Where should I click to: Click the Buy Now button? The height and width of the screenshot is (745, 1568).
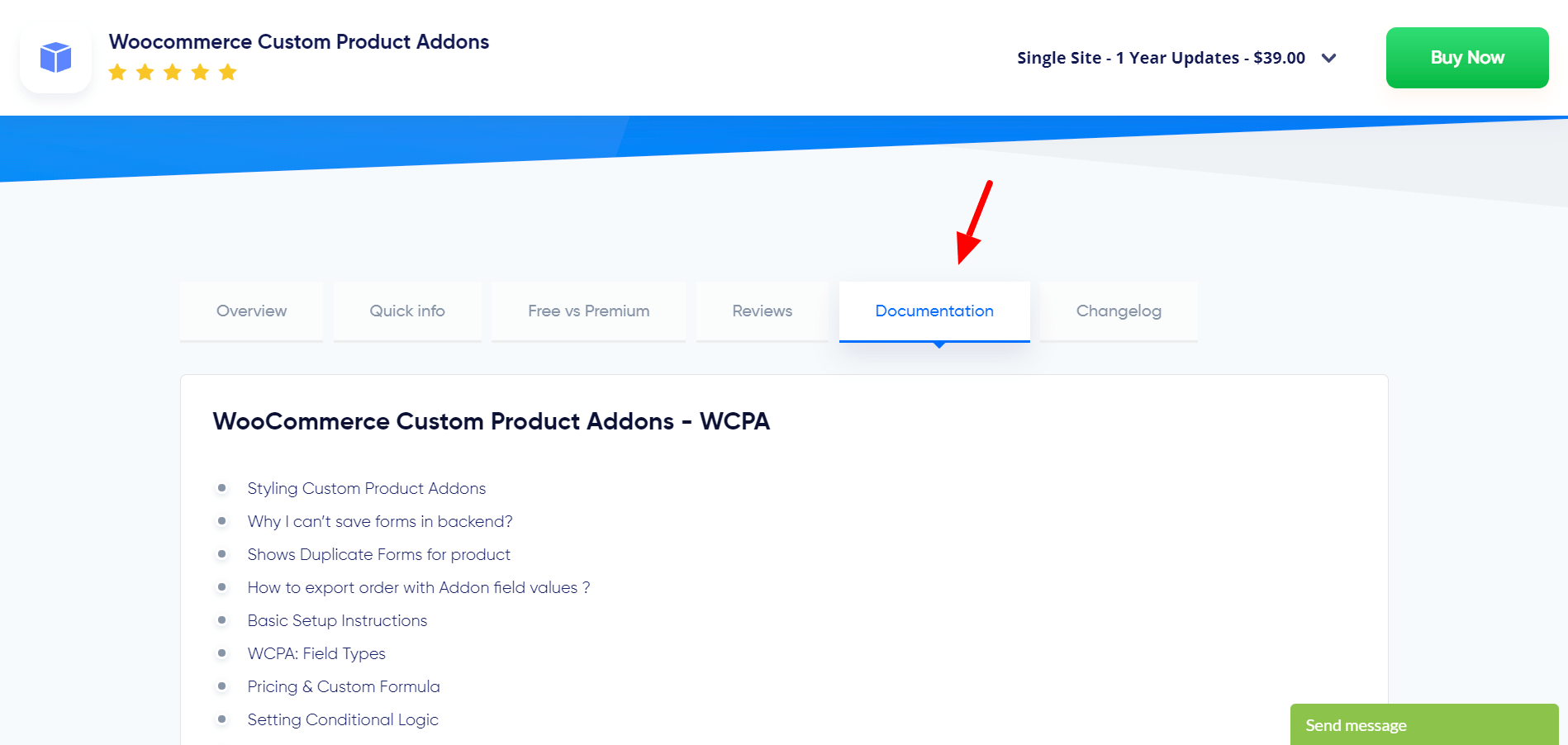1467,58
